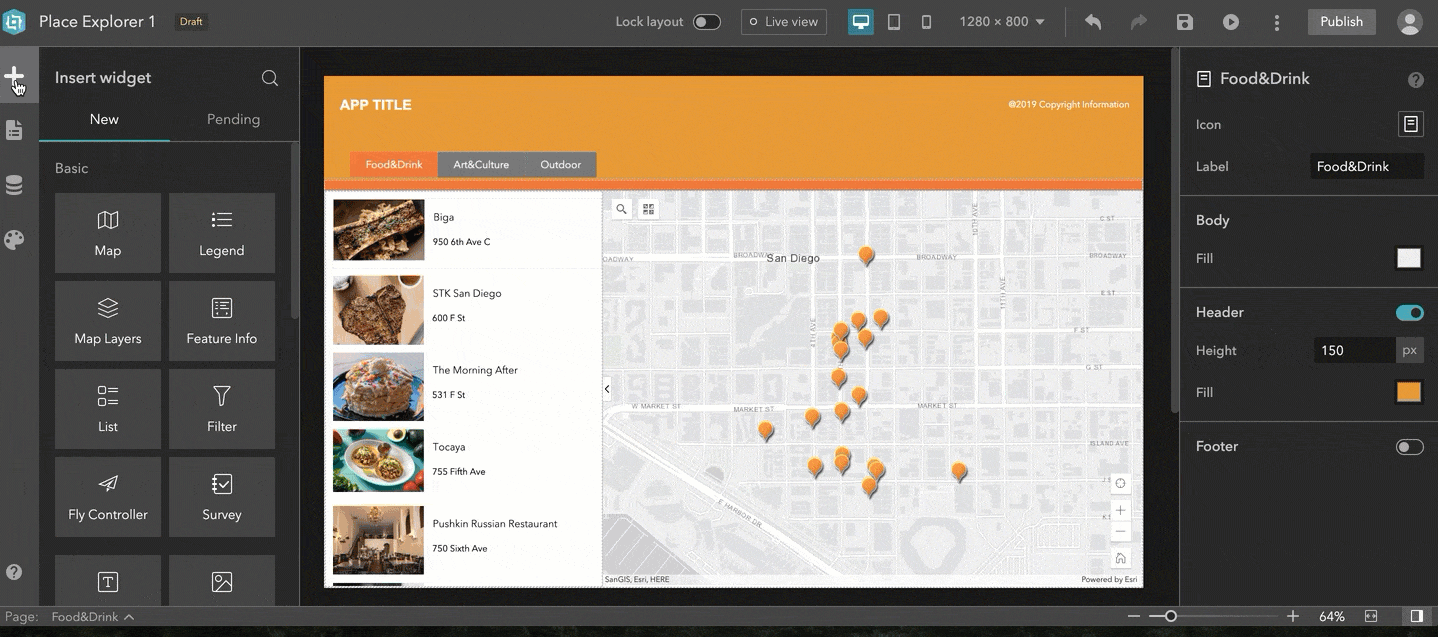Collapse the list panel with arrow

[607, 388]
